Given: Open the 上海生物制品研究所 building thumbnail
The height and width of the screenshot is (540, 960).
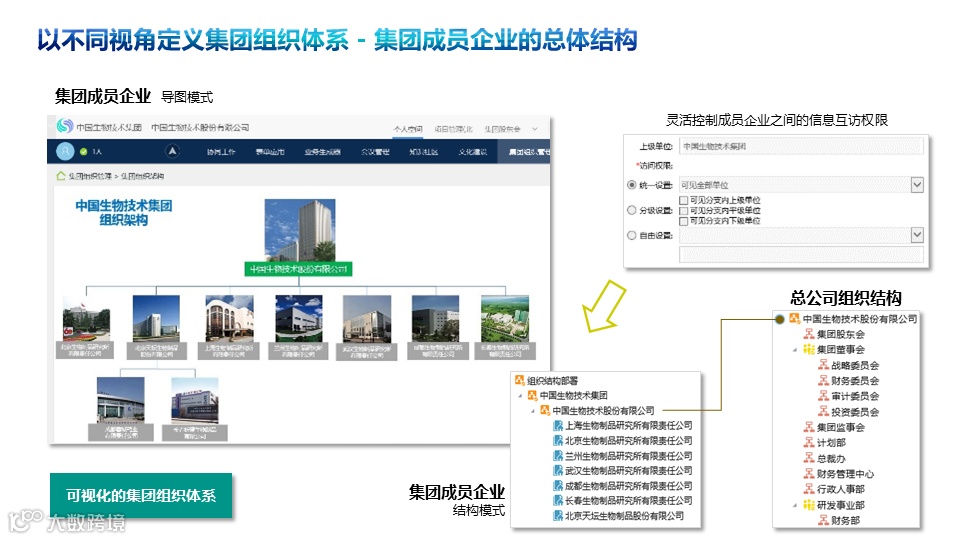Looking at the screenshot, I should tap(229, 318).
